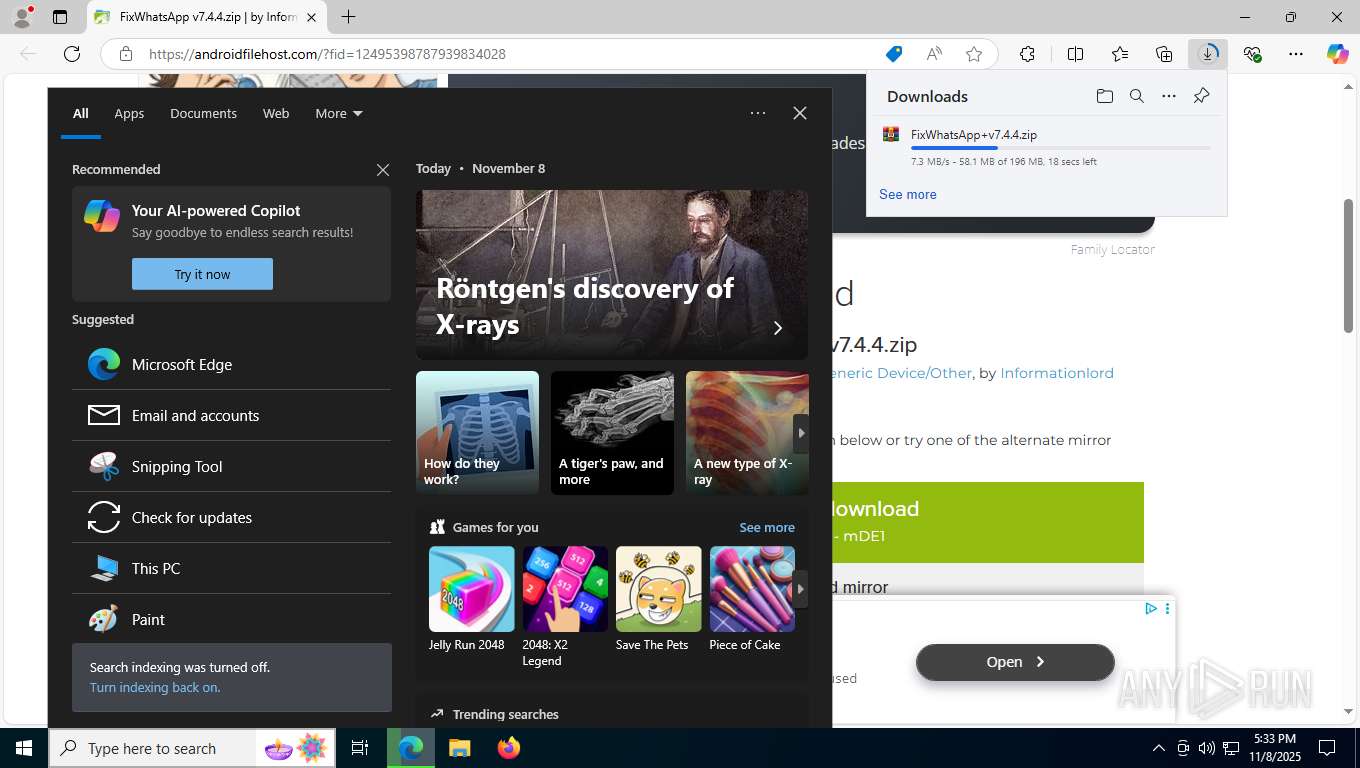
Task: Refresh the current page
Action: point(72,54)
